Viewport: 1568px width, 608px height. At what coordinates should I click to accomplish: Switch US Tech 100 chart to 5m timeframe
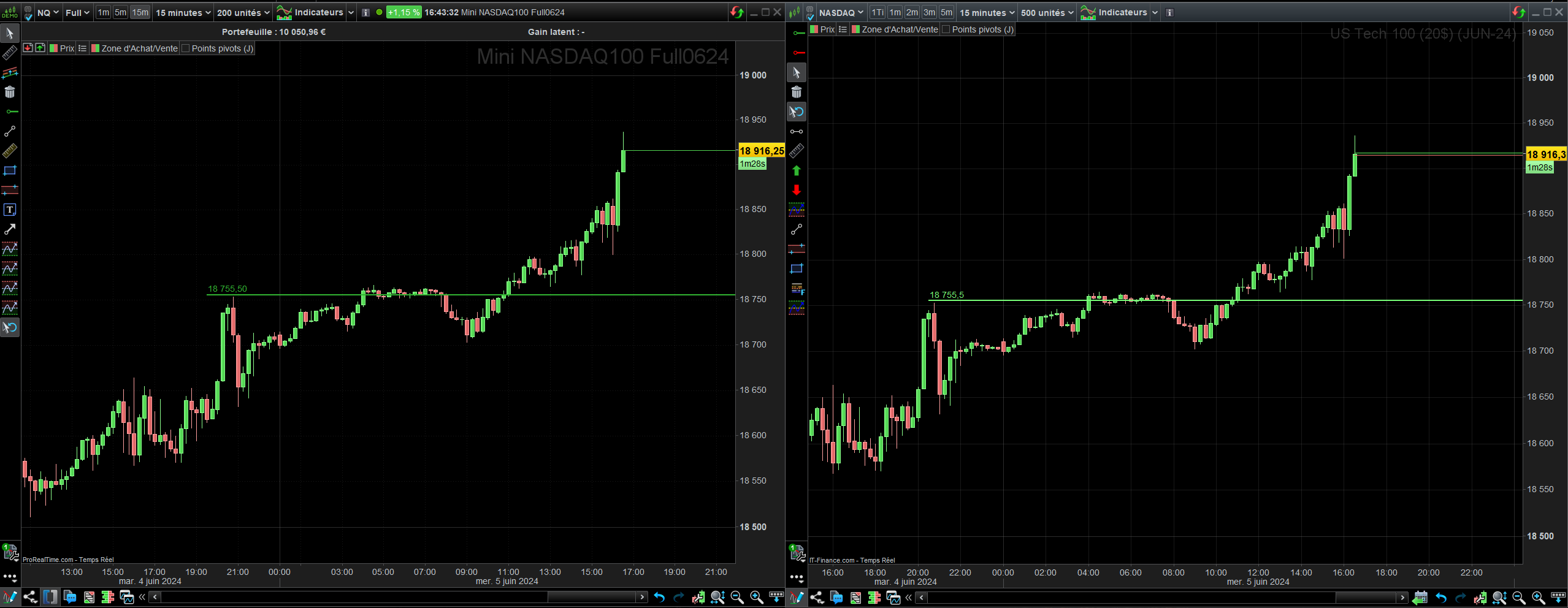coord(946,12)
